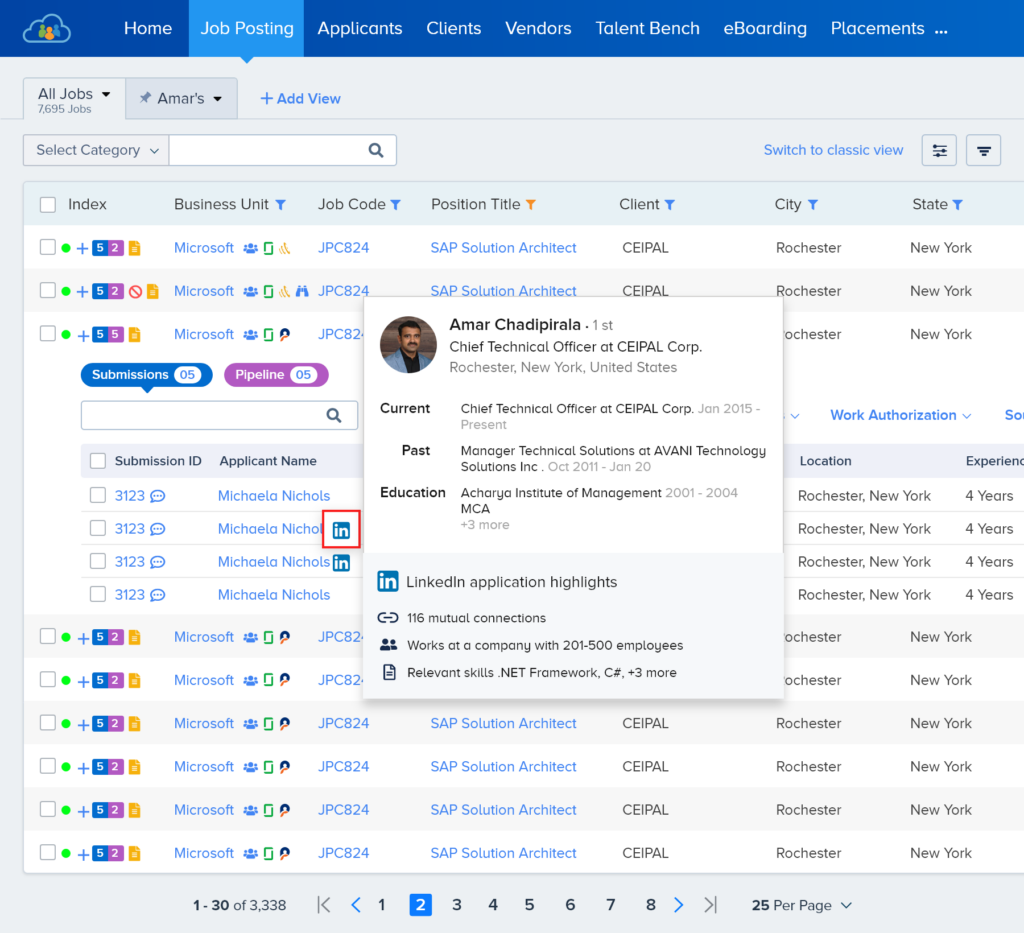Viewport: 1024px width, 933px height.
Task: Go to the previous page
Action: click(356, 905)
